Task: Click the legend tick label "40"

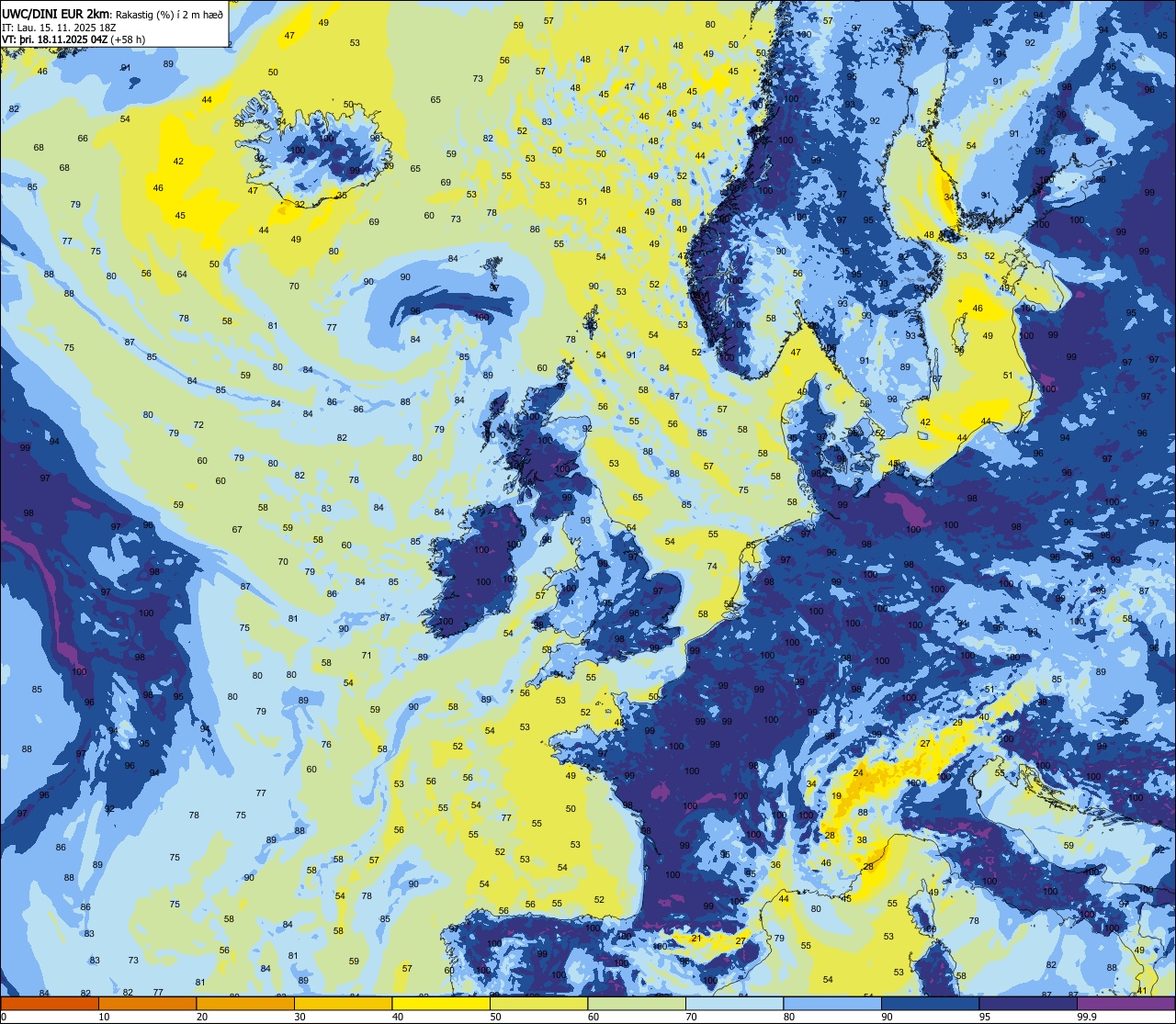Action: tap(398, 1017)
